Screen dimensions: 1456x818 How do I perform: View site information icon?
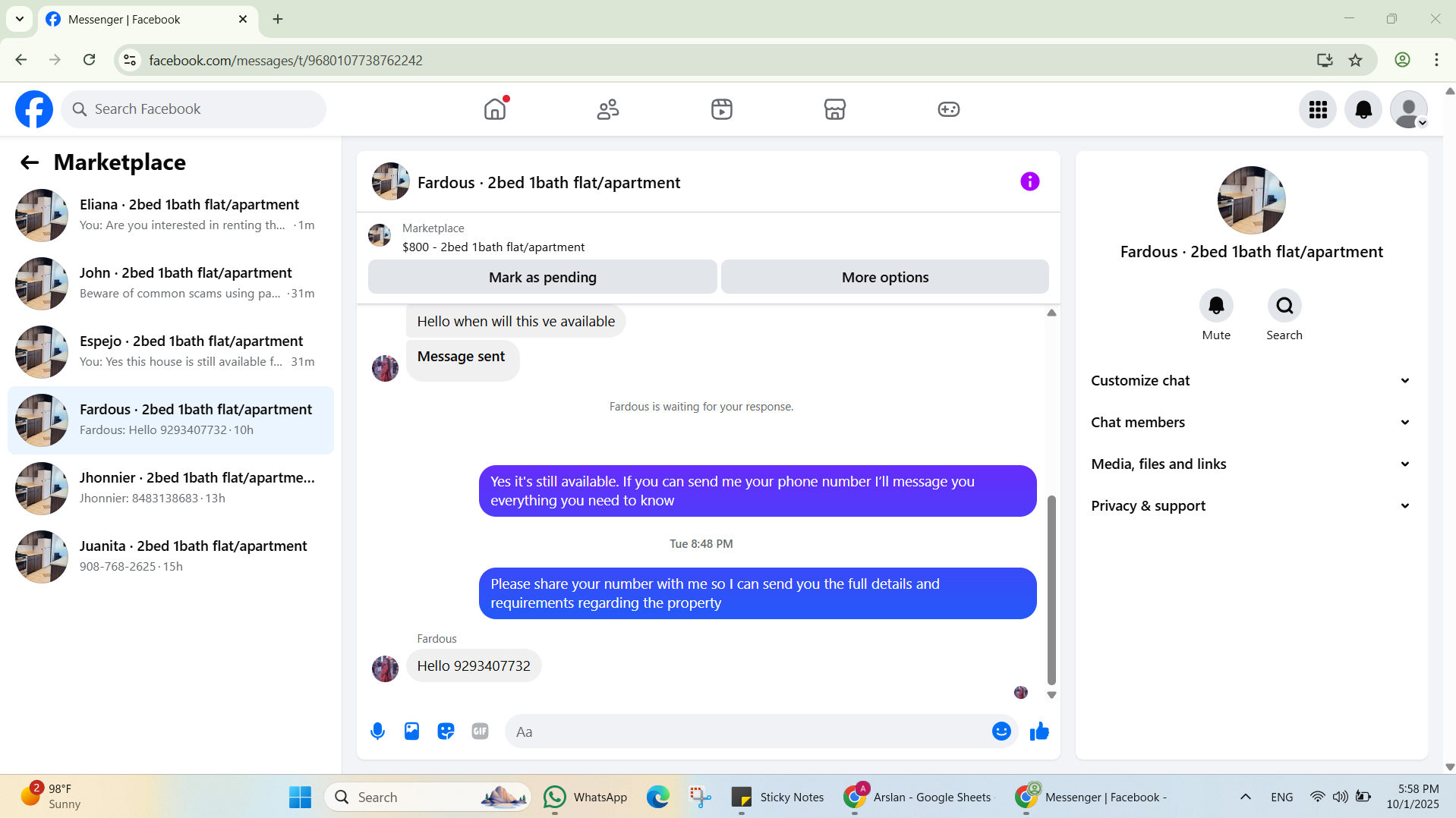click(130, 60)
